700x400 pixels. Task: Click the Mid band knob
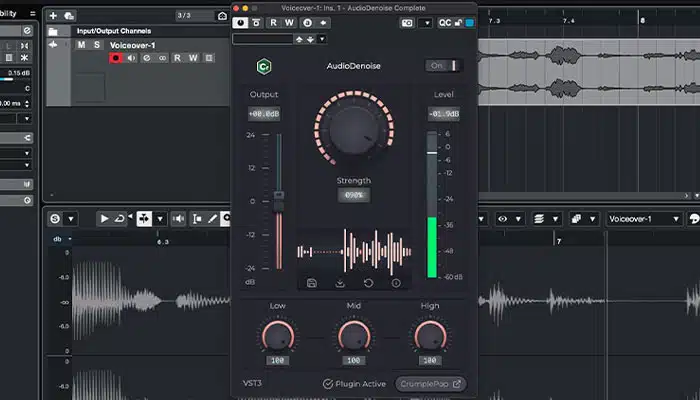click(354, 336)
